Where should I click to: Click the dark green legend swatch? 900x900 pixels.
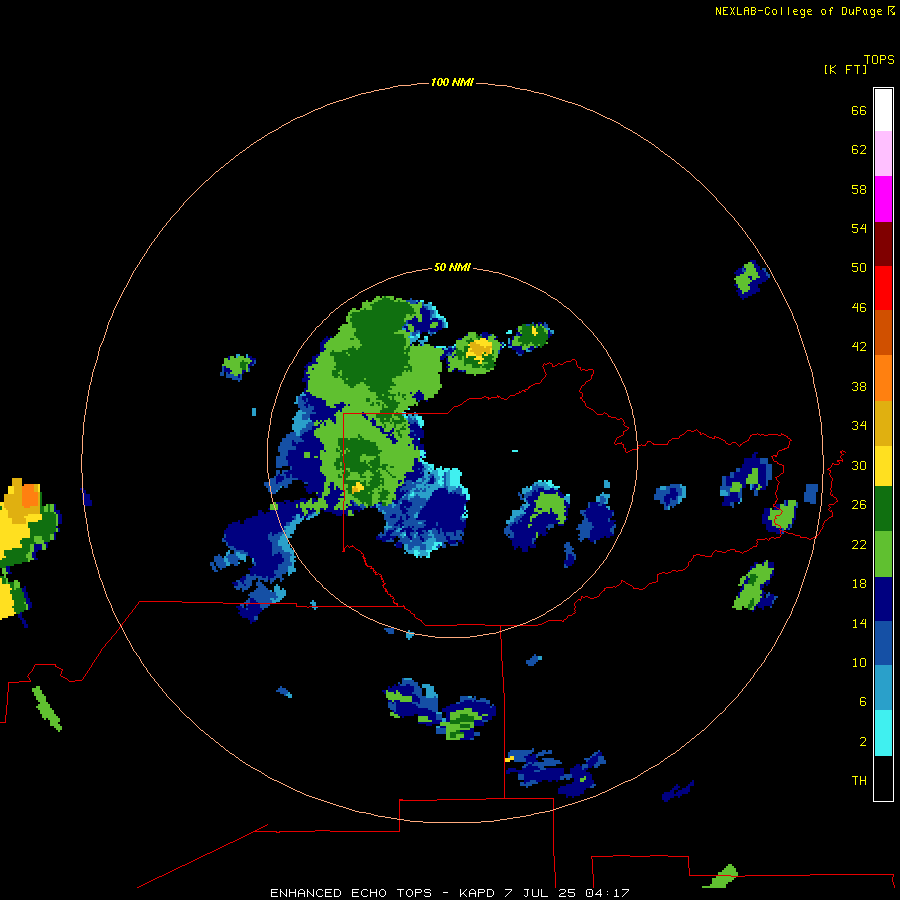[x=883, y=509]
